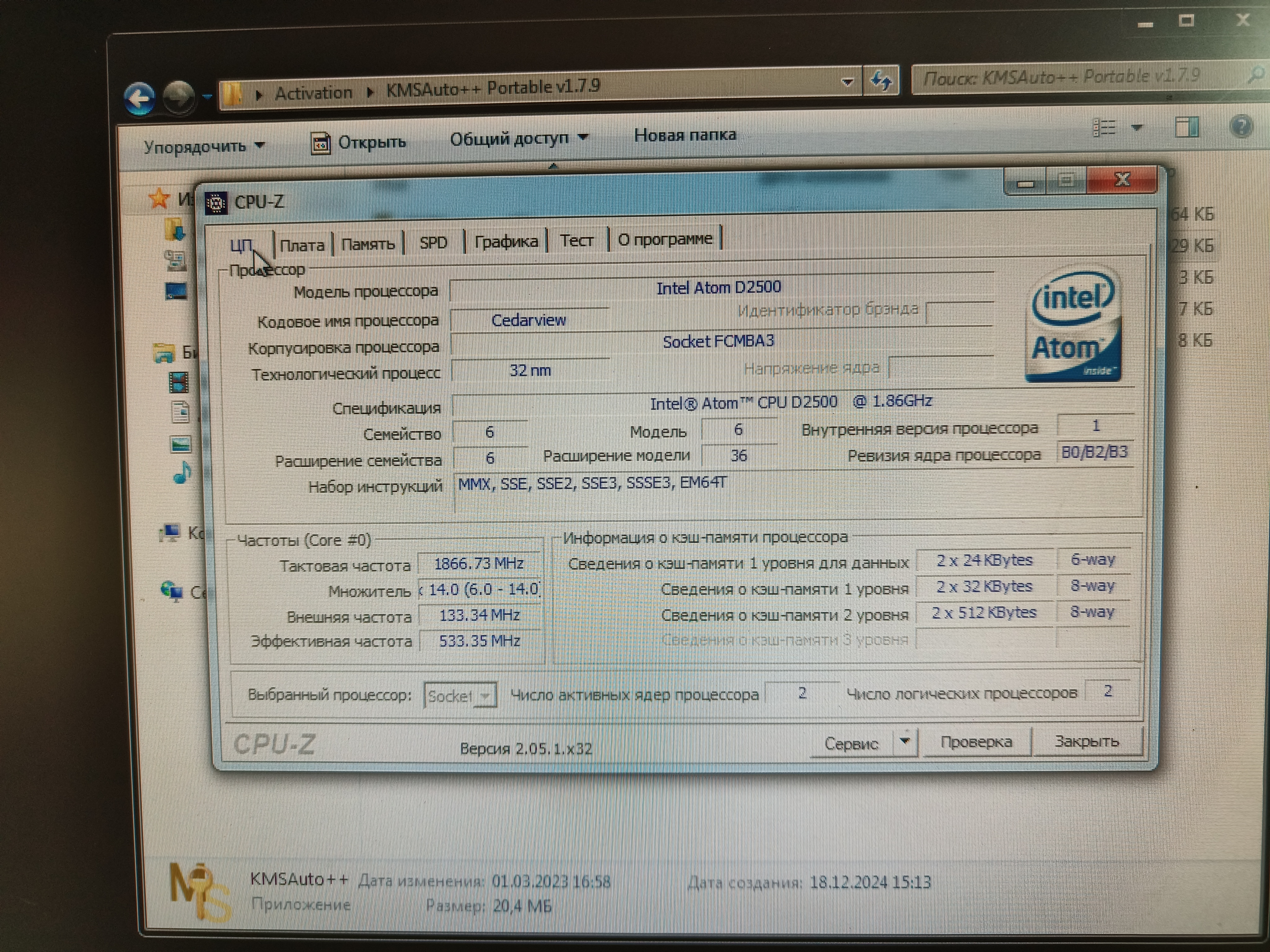Open the Общий доступ menu
Screen dimensions: 1270x952
pyautogui.click(x=519, y=138)
